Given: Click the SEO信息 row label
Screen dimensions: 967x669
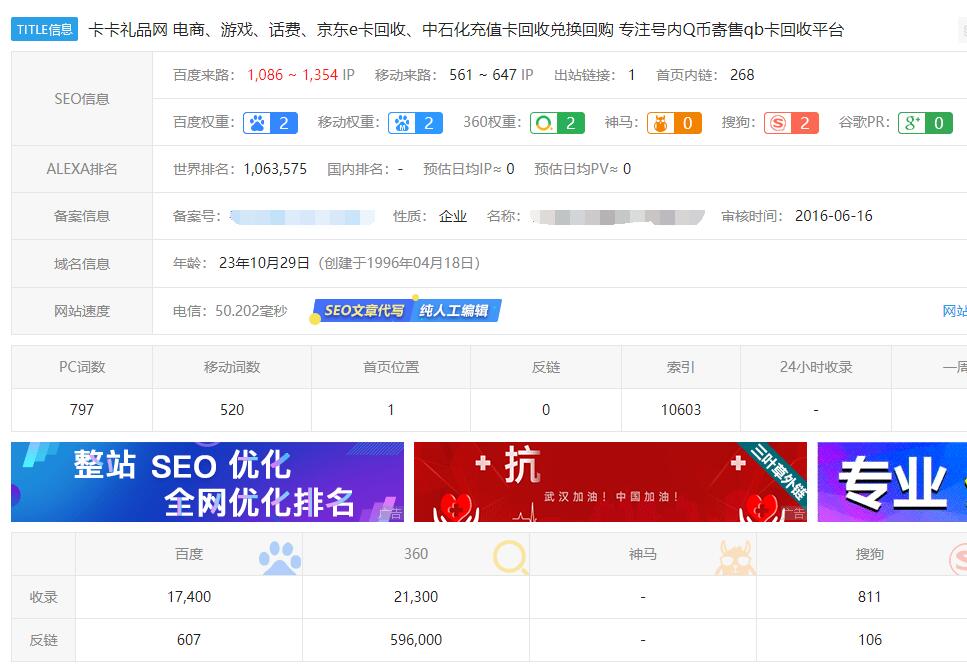Looking at the screenshot, I should coord(82,99).
